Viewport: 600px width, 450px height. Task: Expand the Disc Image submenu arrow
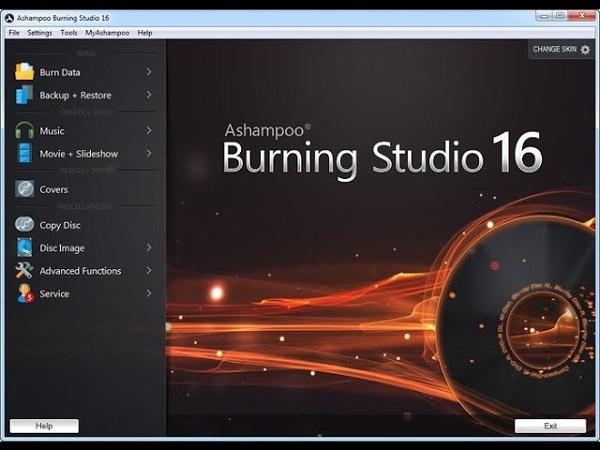click(x=149, y=248)
